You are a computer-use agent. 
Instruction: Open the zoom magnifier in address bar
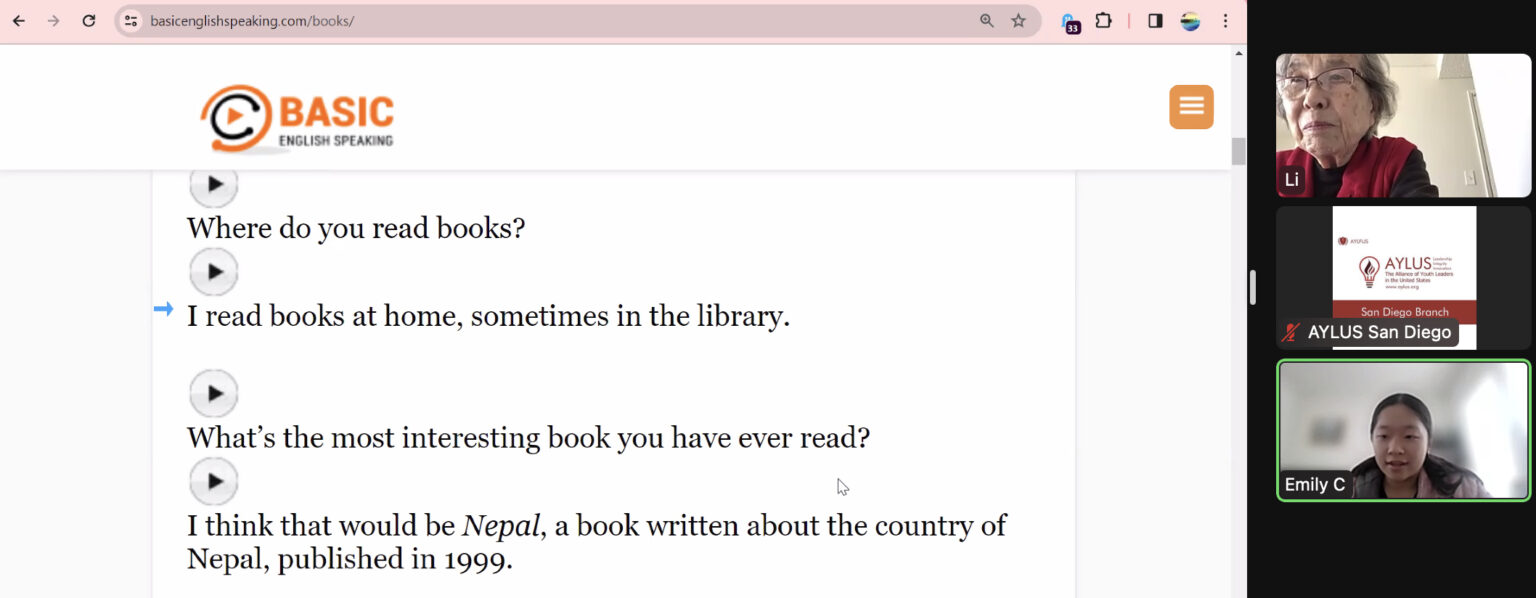987,20
